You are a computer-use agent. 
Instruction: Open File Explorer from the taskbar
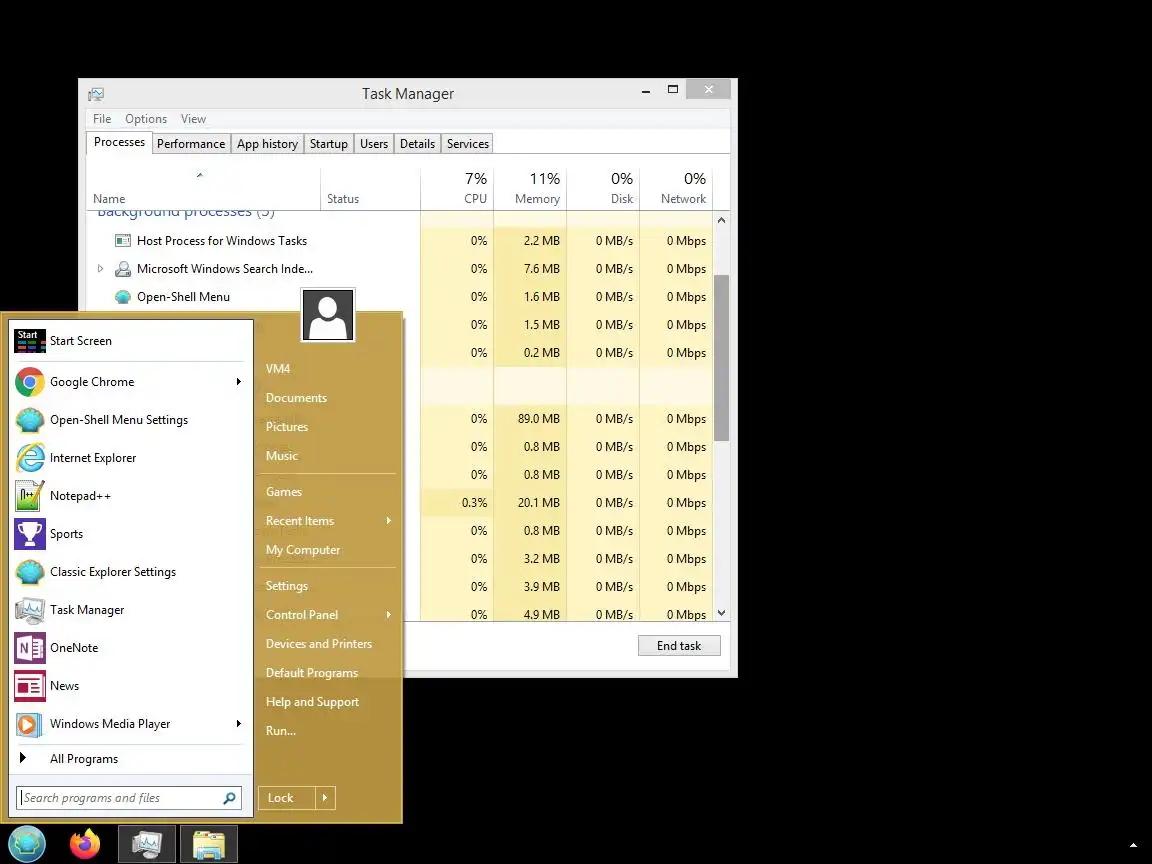209,844
